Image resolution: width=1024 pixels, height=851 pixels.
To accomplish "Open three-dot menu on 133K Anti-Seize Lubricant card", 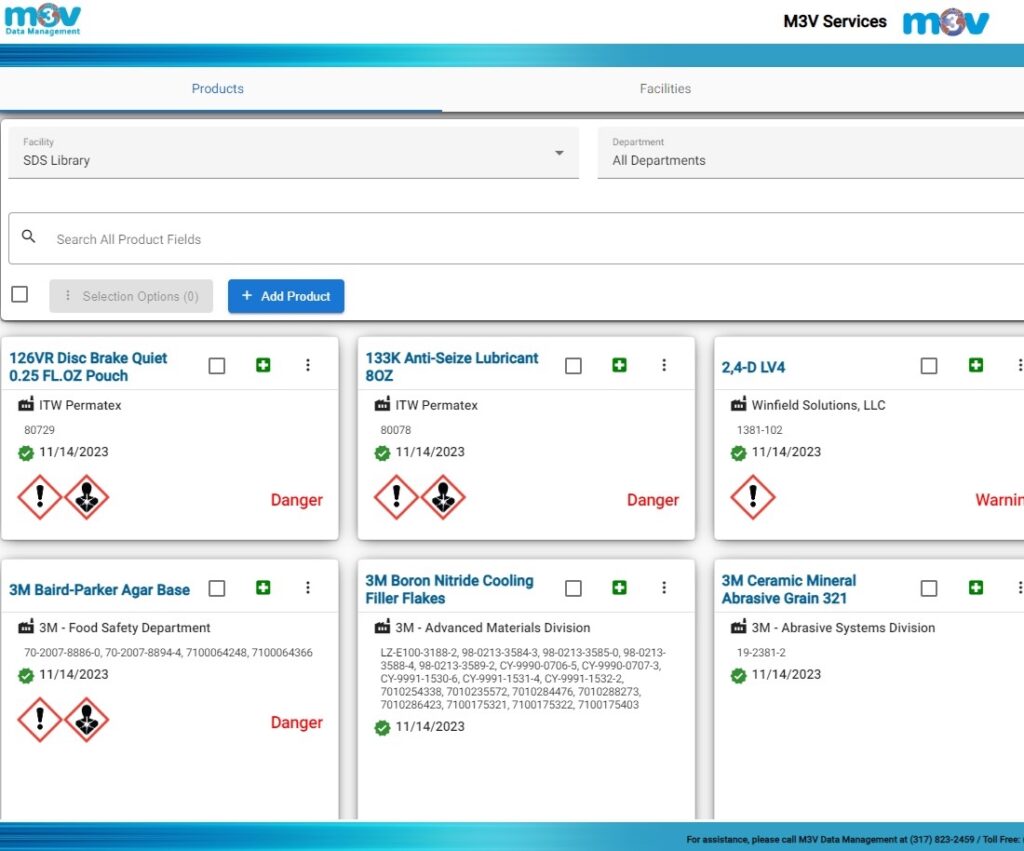I will pos(664,365).
